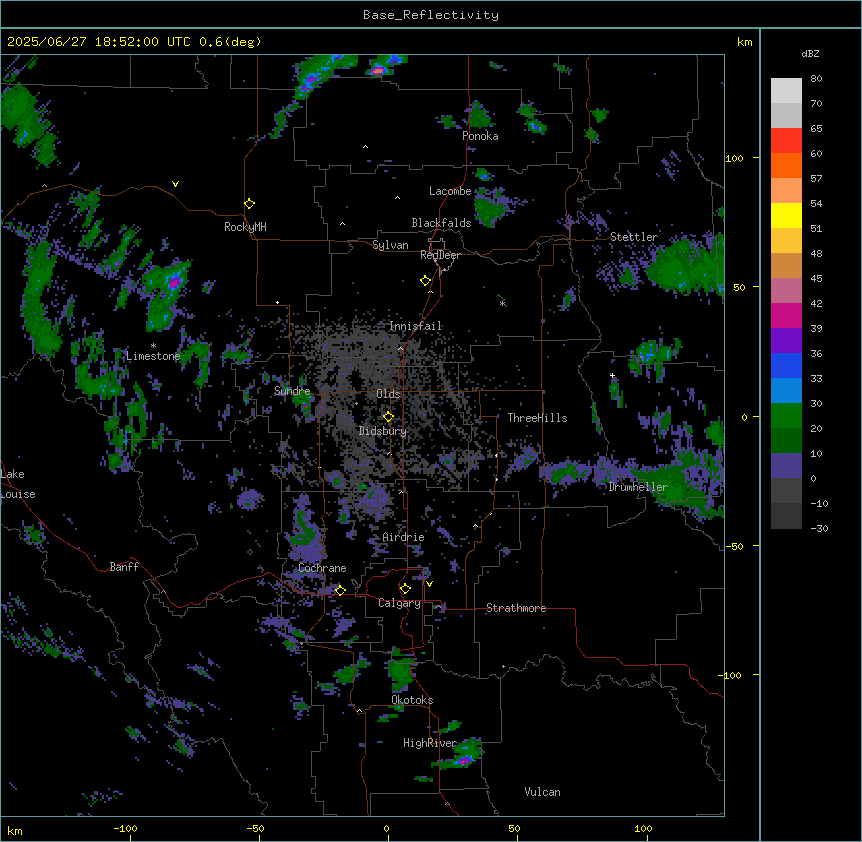Image resolution: width=862 pixels, height=842 pixels.
Task: Select the Vulcan label
Action: click(543, 792)
